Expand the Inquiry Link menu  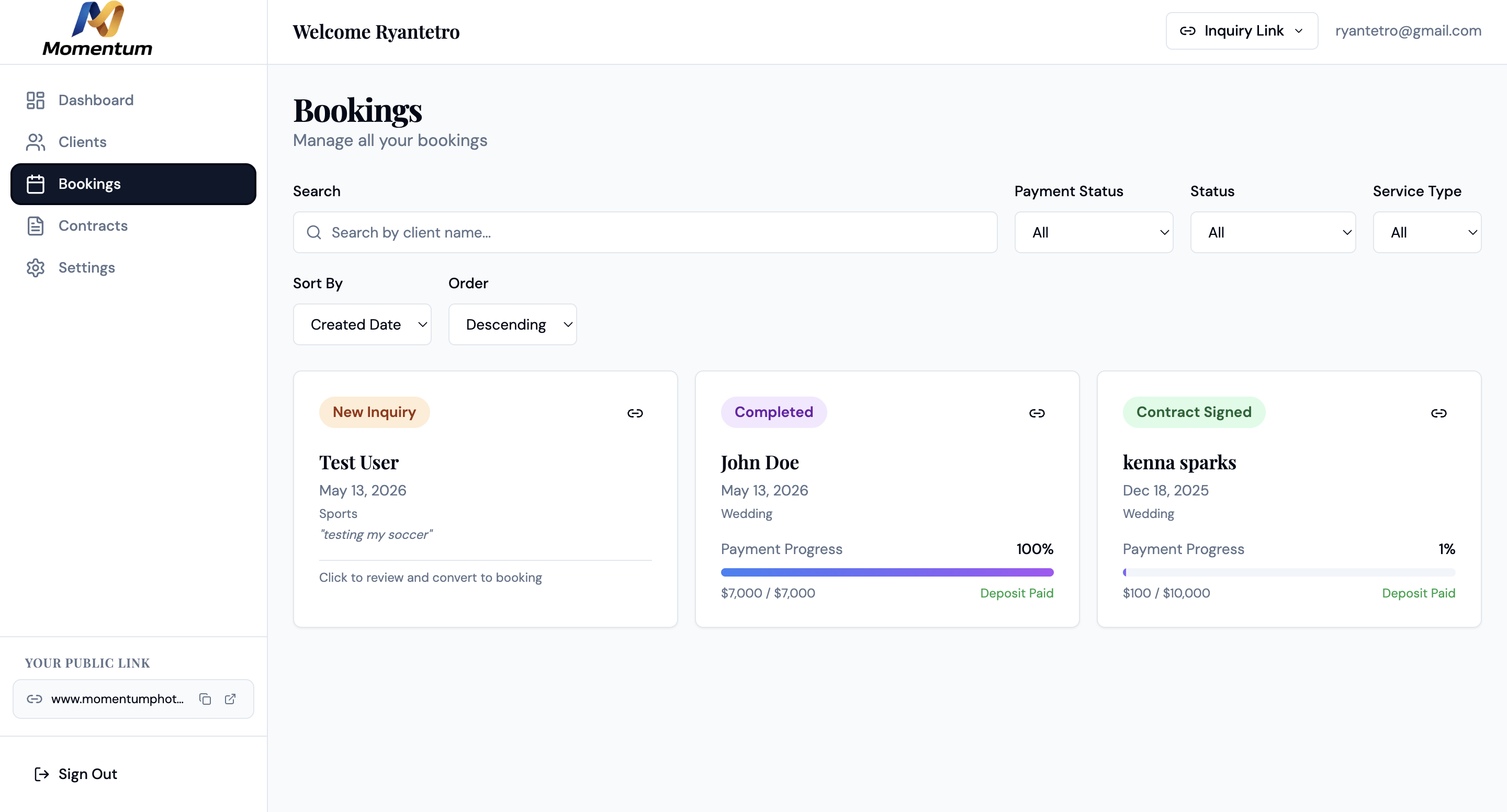coord(1241,30)
